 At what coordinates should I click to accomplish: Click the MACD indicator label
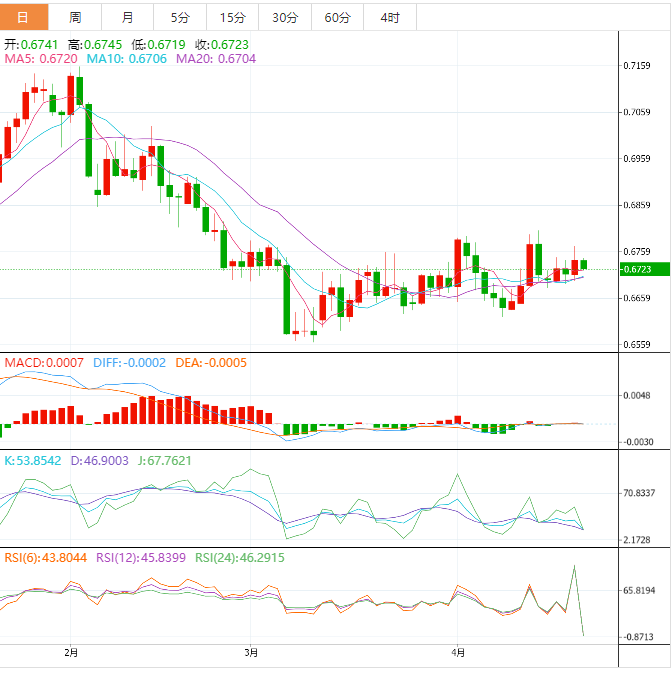click(x=44, y=363)
